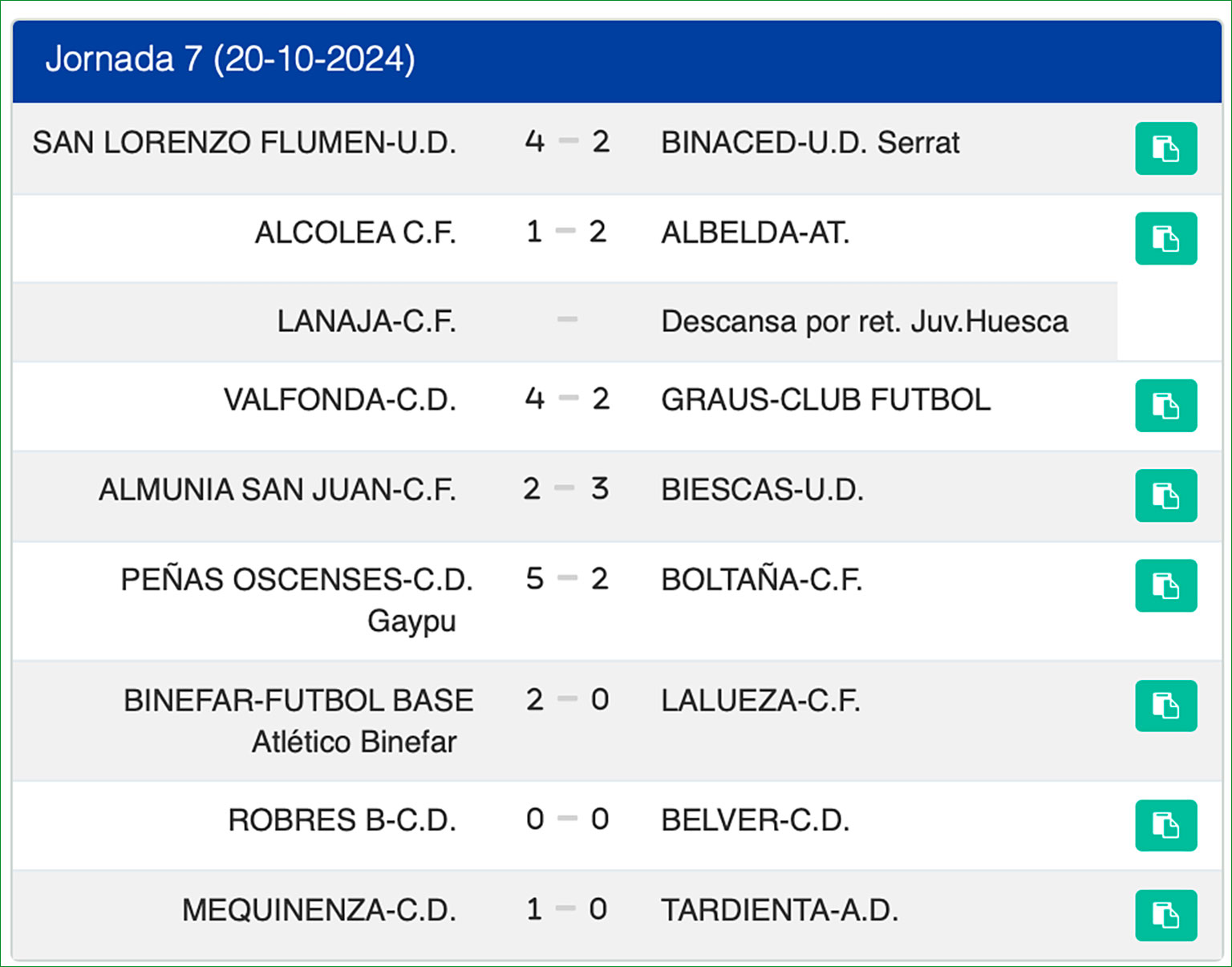Select PEÑAS OSCENSES-C.D. Gaypu team name
Image resolution: width=1232 pixels, height=967 pixels.
pos(297,598)
